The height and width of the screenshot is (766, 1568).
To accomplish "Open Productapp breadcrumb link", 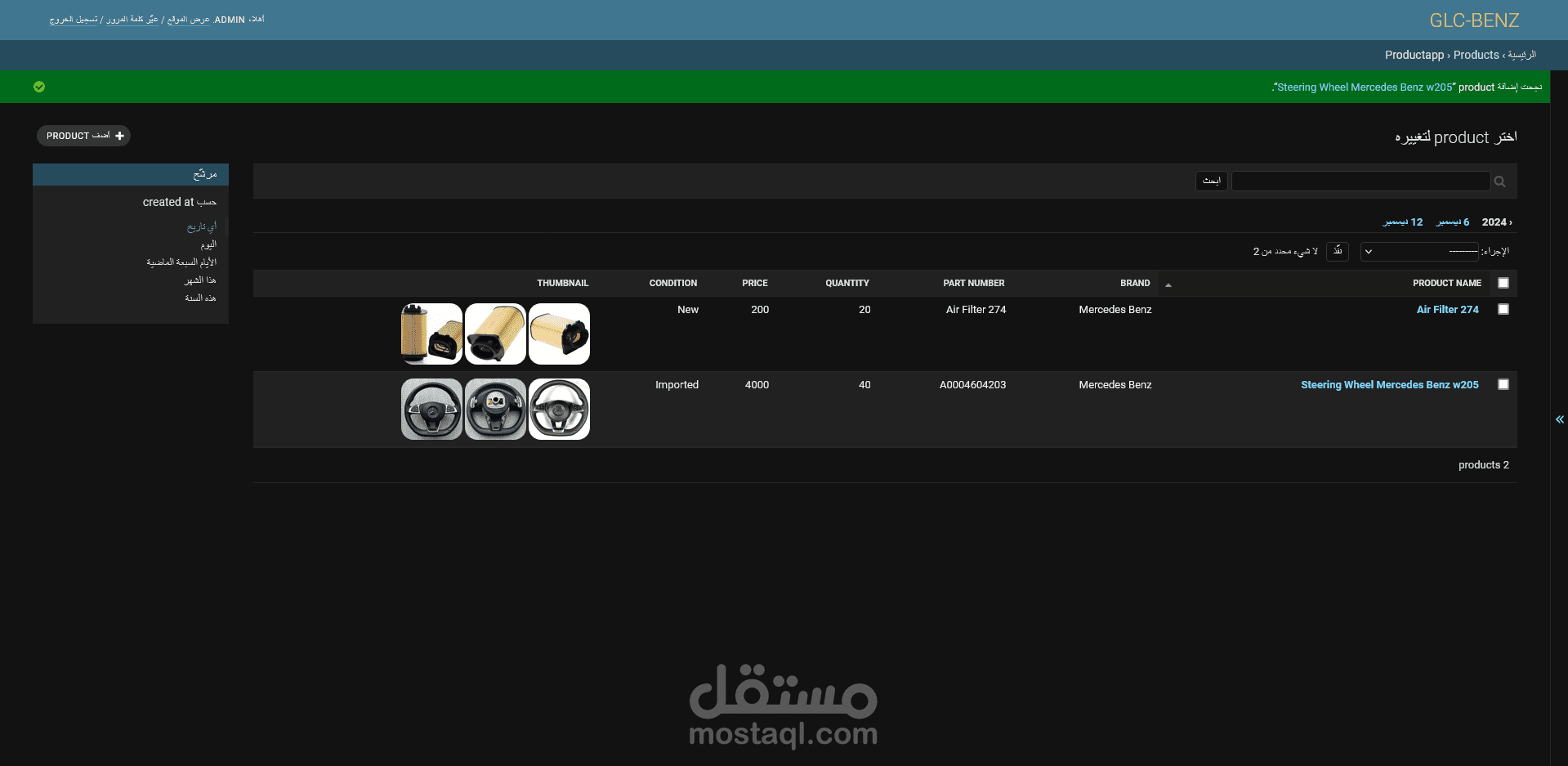I will tap(1414, 55).
